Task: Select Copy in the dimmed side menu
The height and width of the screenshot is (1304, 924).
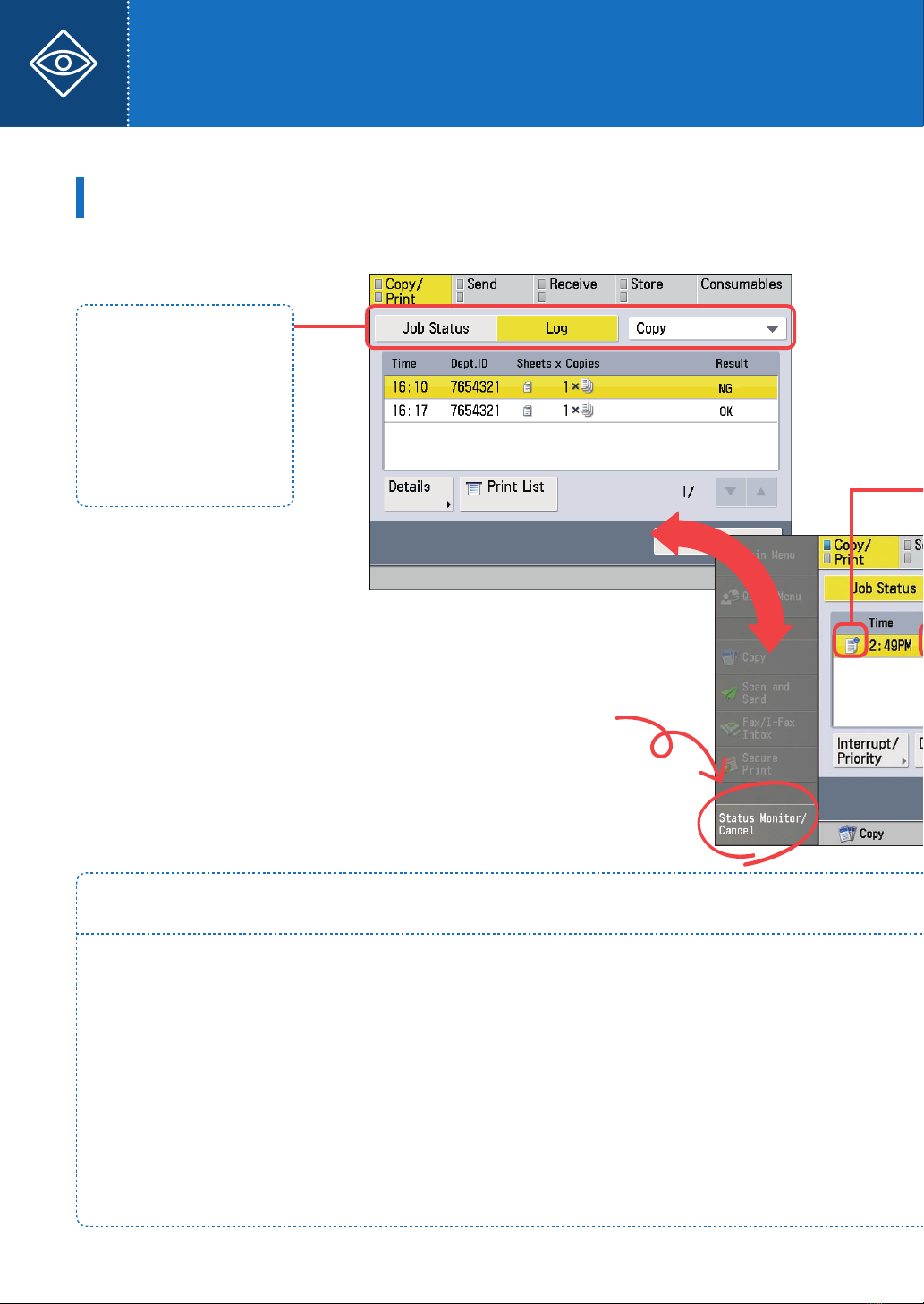Action: click(x=767, y=657)
